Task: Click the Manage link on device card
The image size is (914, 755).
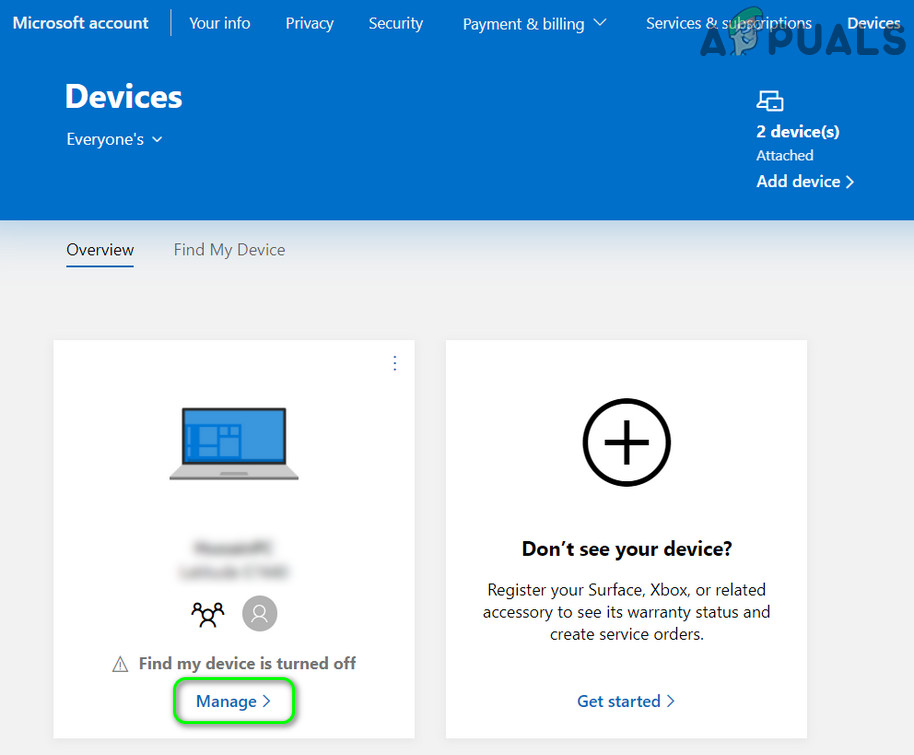Action: tap(233, 701)
